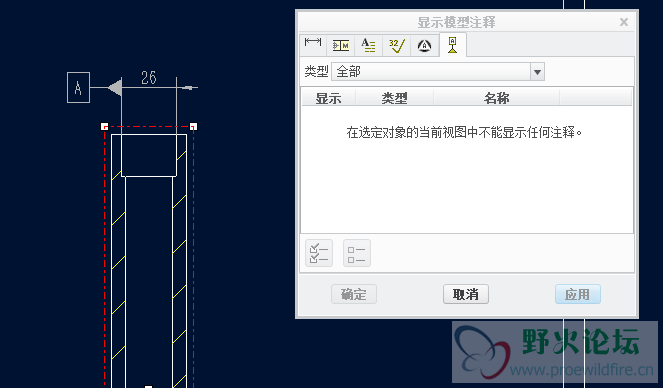
Task: Close the 显示模型注释 dialog
Action: click(x=624, y=22)
